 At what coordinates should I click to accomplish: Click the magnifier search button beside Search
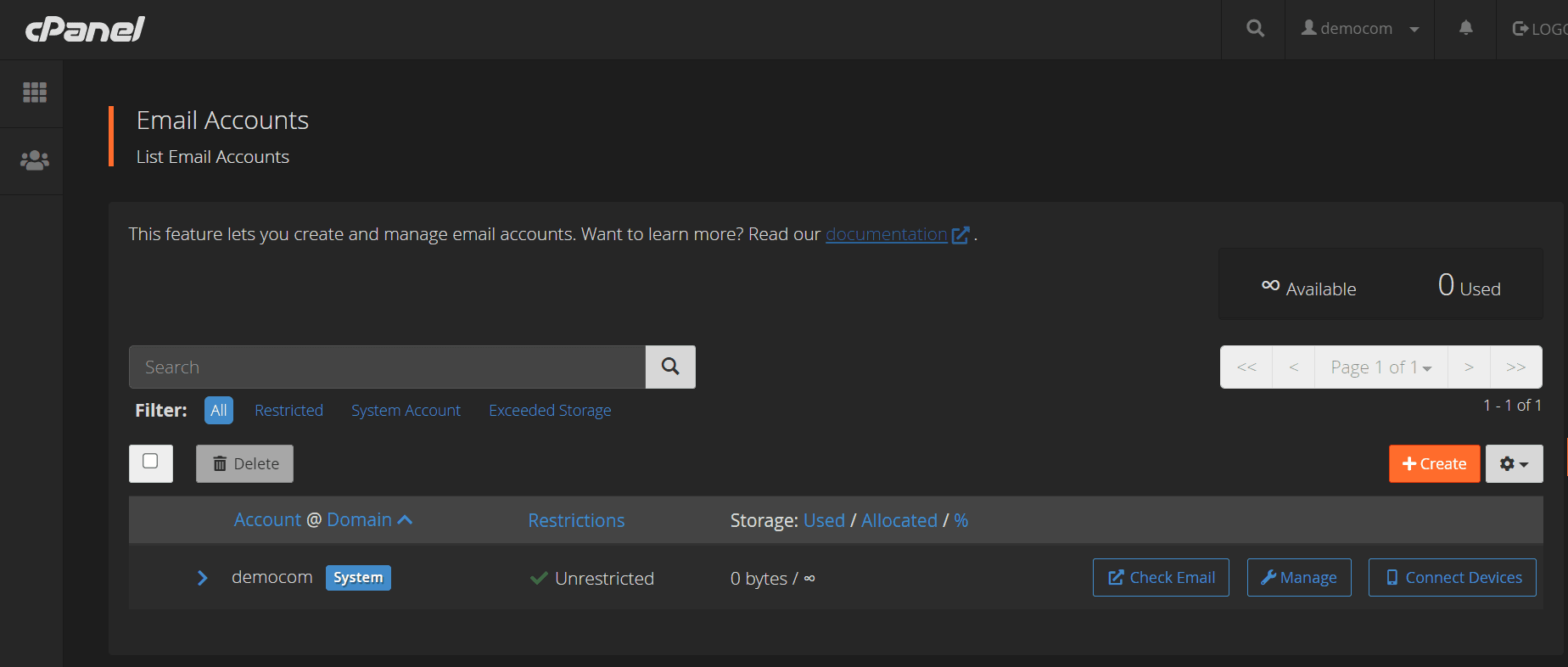tap(670, 367)
